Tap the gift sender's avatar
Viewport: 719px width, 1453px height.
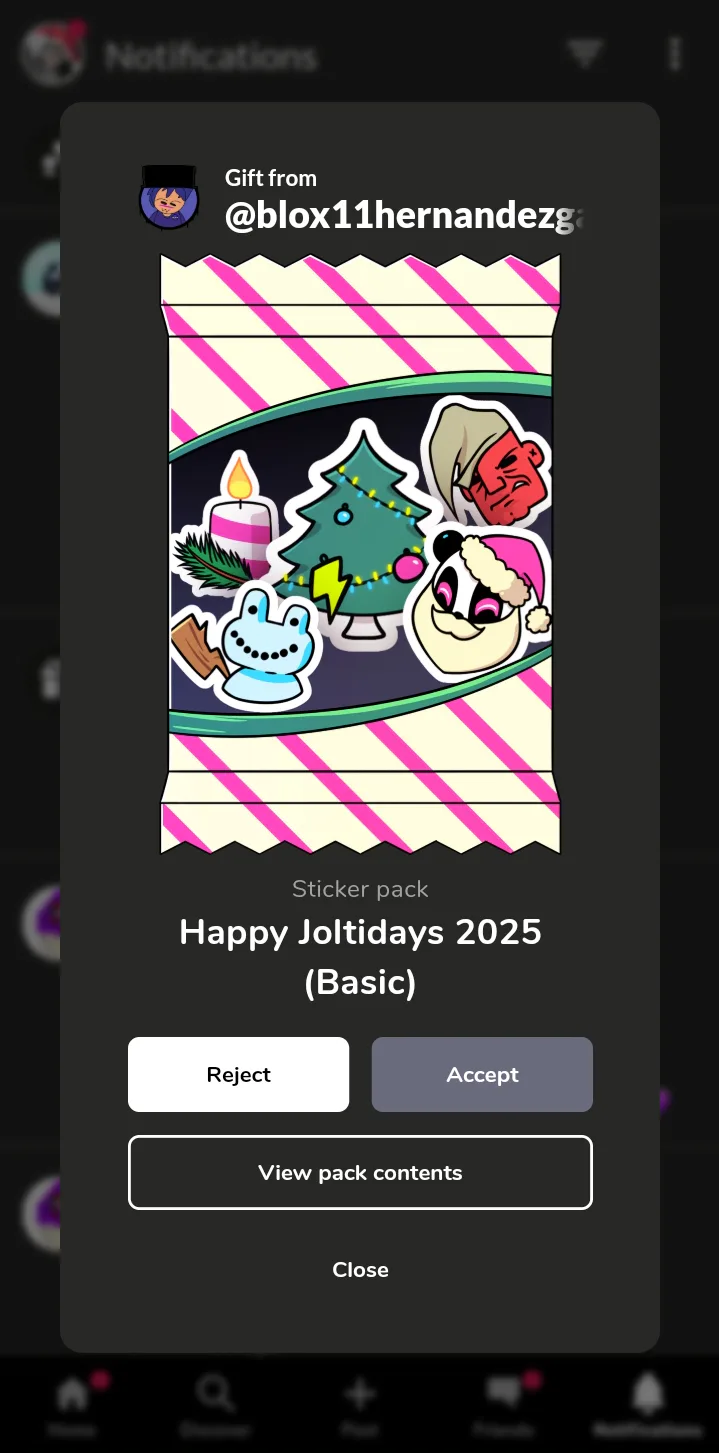pos(169,198)
